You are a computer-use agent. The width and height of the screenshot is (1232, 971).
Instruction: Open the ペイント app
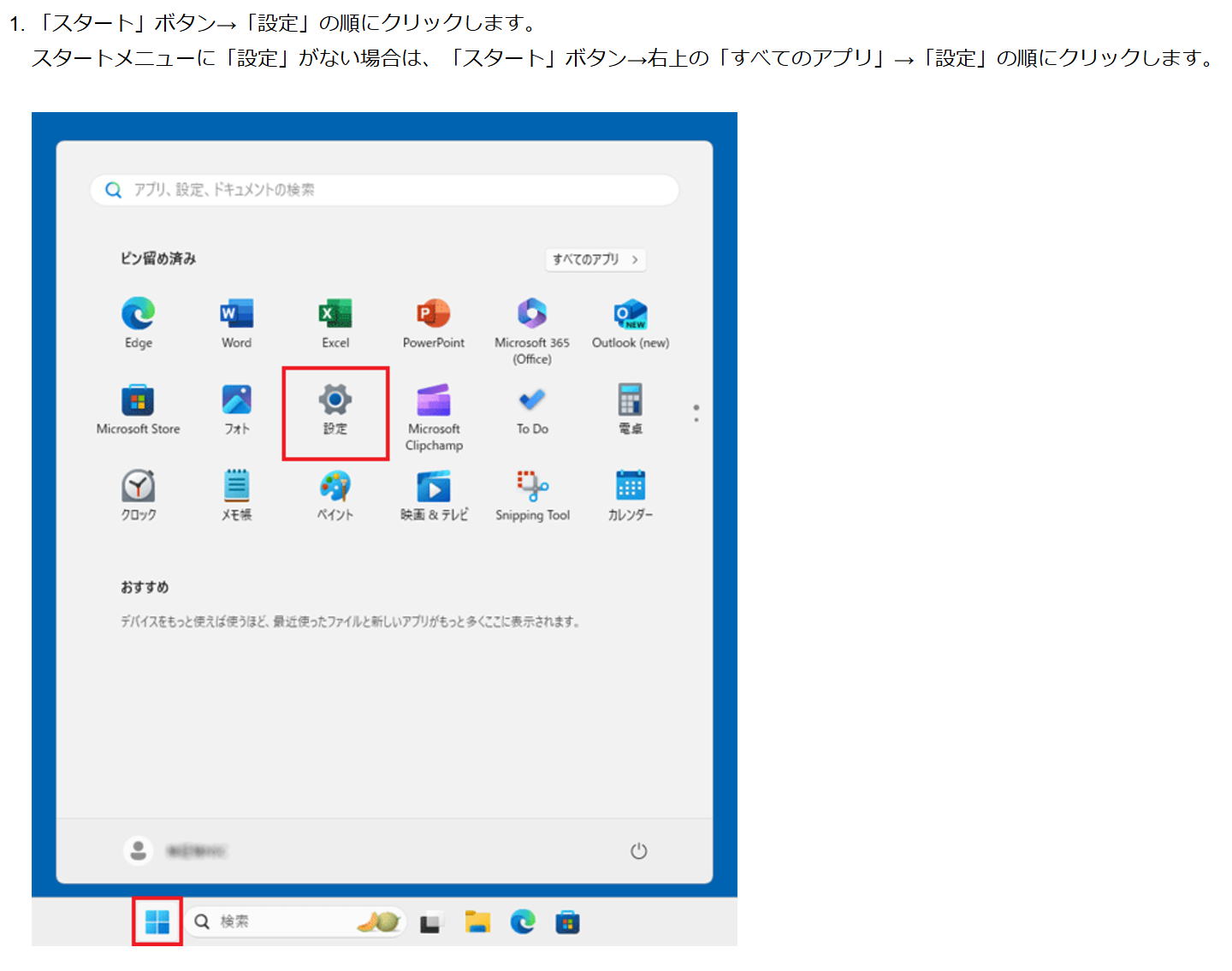[x=335, y=495]
